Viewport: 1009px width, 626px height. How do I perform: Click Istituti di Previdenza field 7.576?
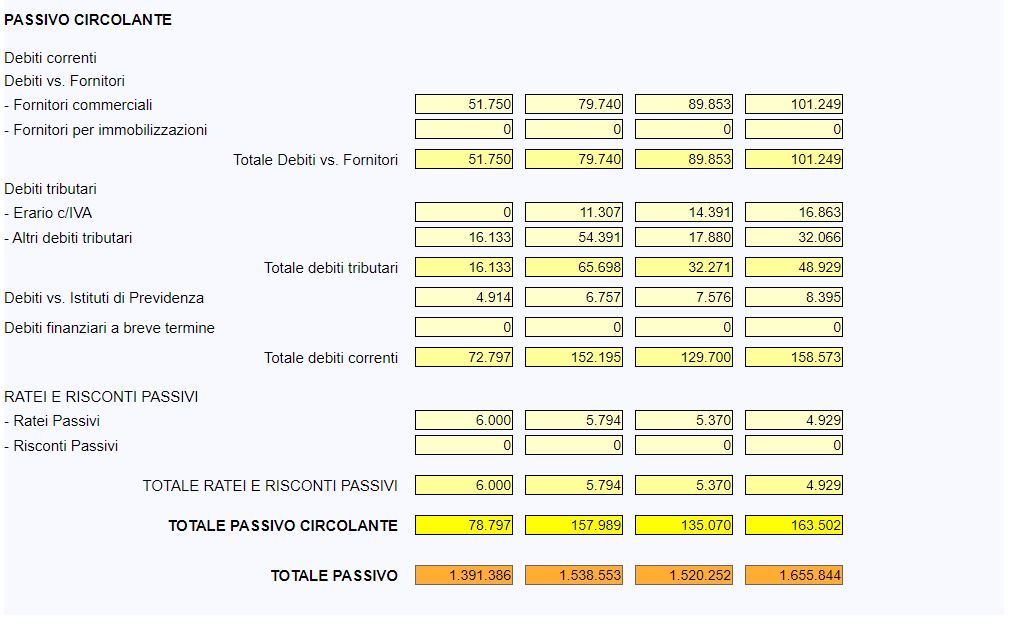coord(684,297)
